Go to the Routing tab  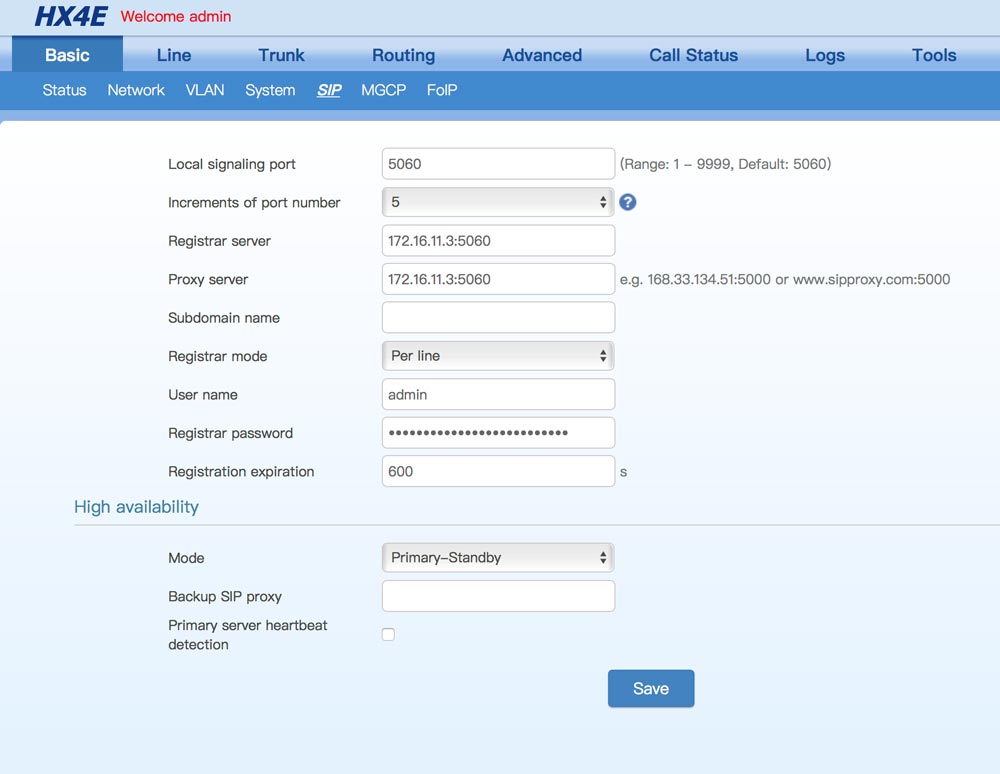[403, 55]
